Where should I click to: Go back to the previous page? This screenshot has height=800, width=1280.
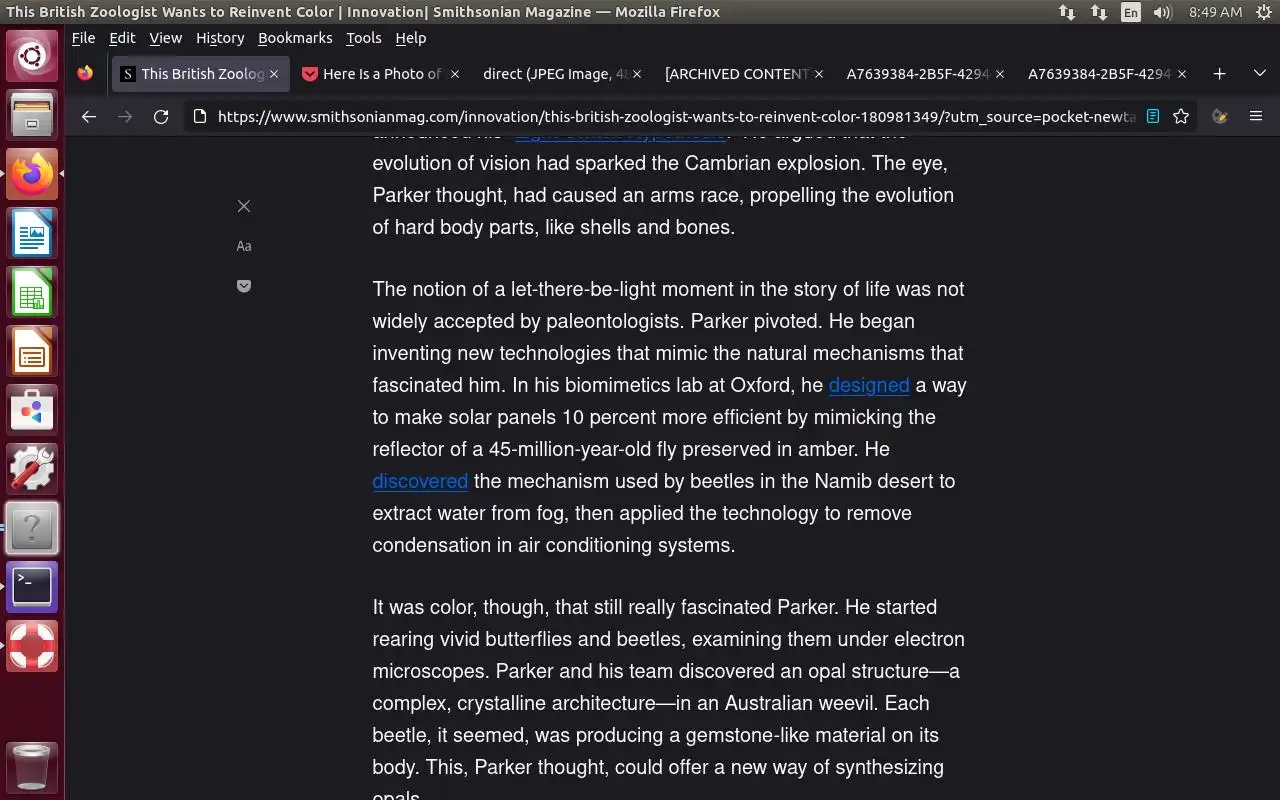point(89,117)
